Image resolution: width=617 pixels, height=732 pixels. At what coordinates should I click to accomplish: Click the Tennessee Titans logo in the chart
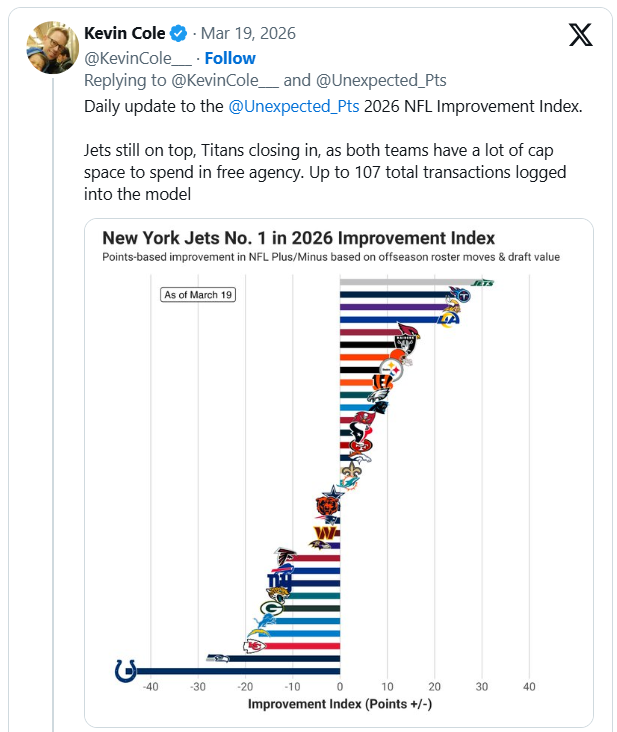tap(459, 295)
